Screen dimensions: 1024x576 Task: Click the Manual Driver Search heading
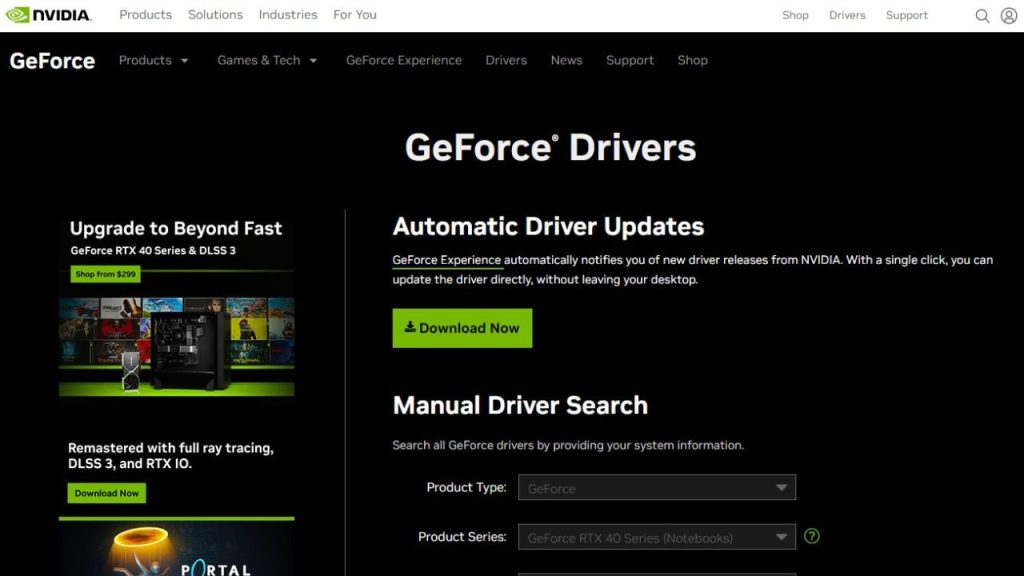click(x=520, y=406)
